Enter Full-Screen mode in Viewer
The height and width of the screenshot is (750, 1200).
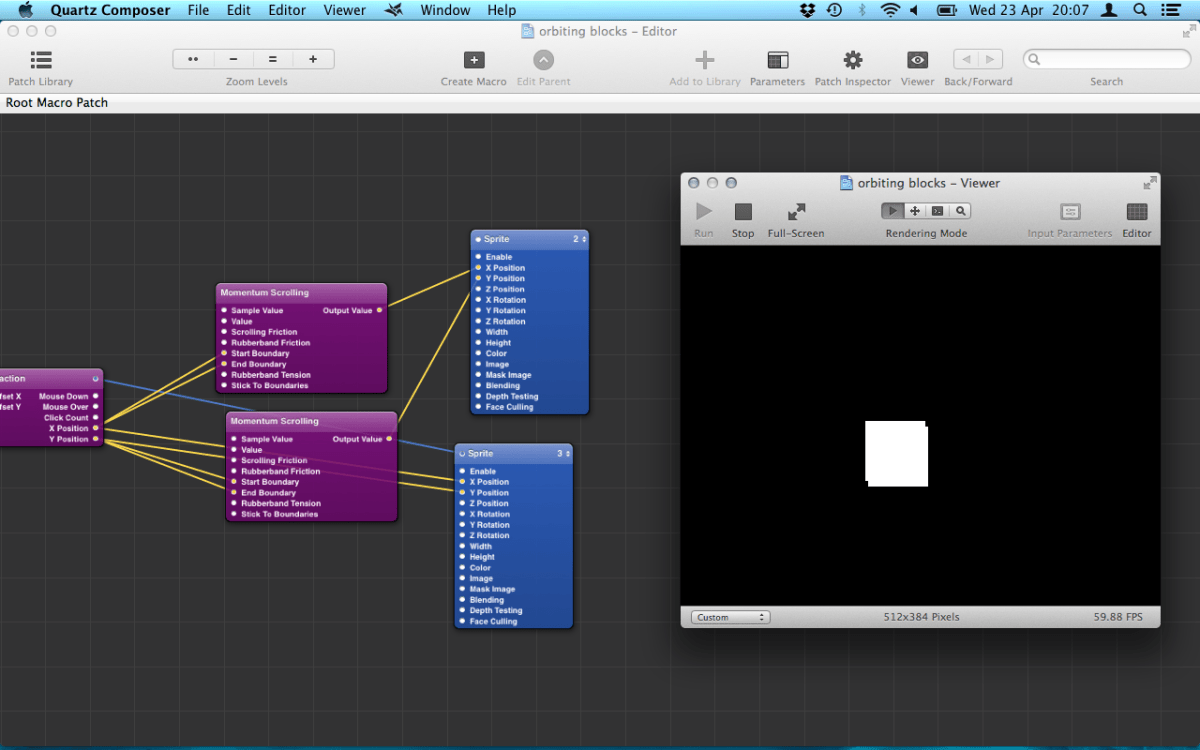coord(796,212)
